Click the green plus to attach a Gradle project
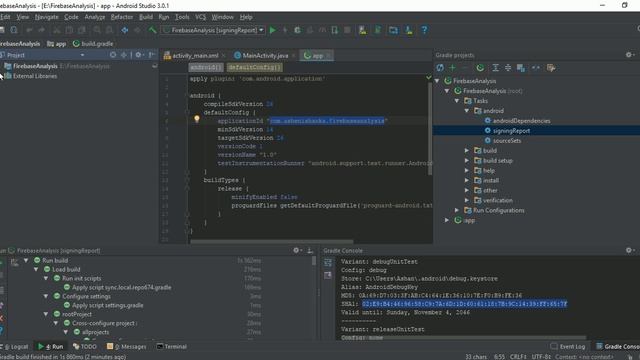 click(x=452, y=68)
